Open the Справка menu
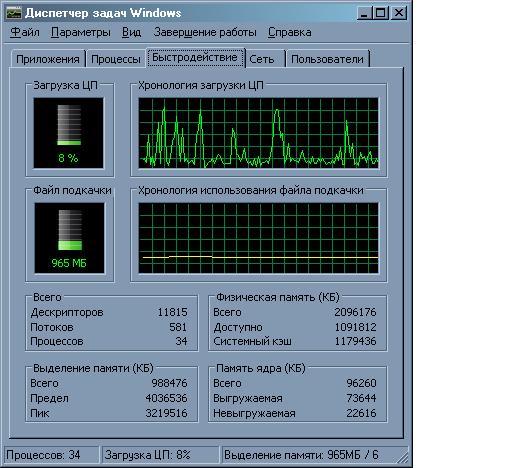This screenshot has width=512, height=468. click(290, 32)
